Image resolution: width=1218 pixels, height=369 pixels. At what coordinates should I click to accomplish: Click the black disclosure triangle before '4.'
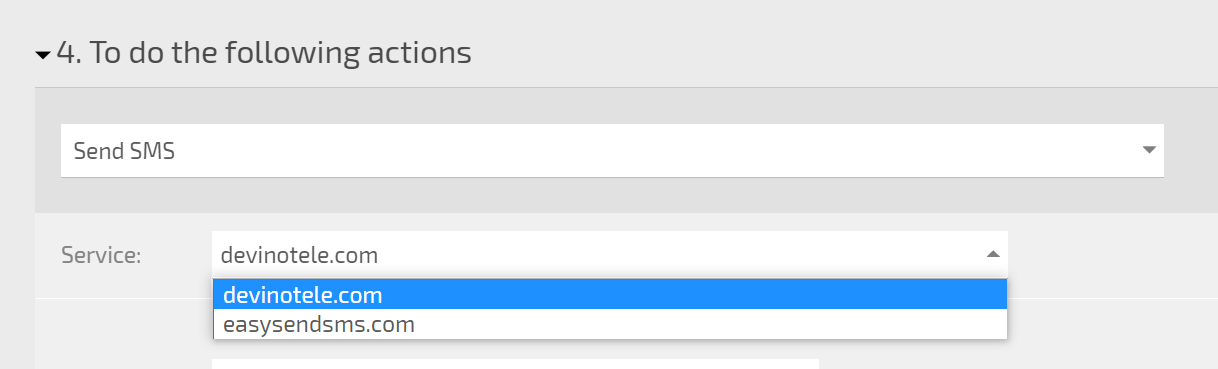click(43, 55)
